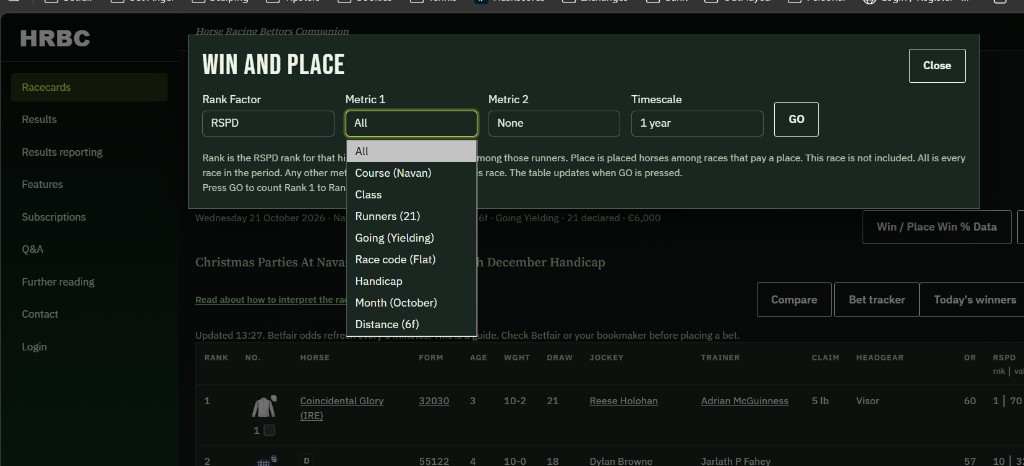Click the HEADGEAR column header
The image size is (1024, 466).
click(x=880, y=358)
